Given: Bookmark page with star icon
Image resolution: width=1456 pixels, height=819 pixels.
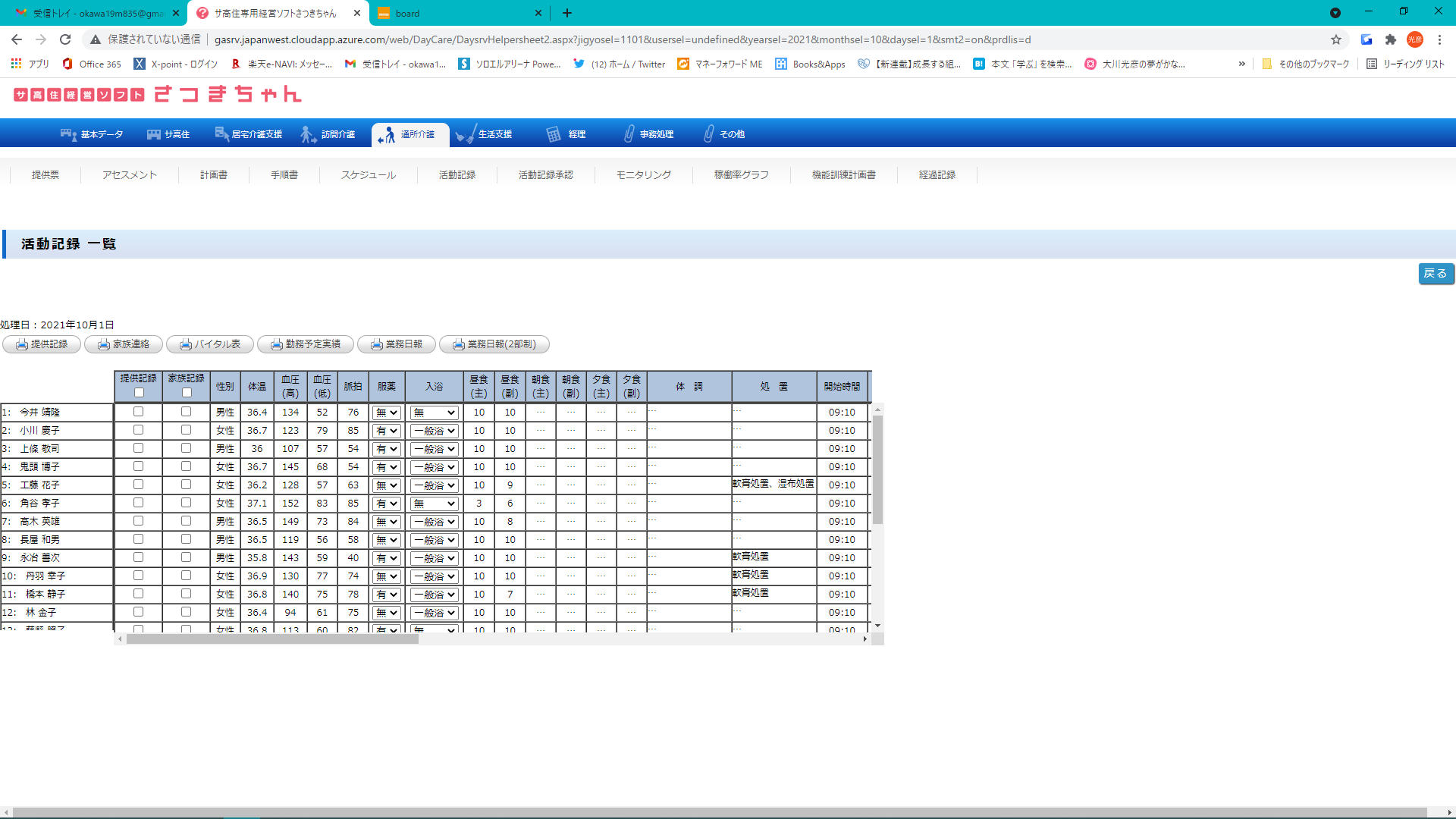Looking at the screenshot, I should point(1336,39).
